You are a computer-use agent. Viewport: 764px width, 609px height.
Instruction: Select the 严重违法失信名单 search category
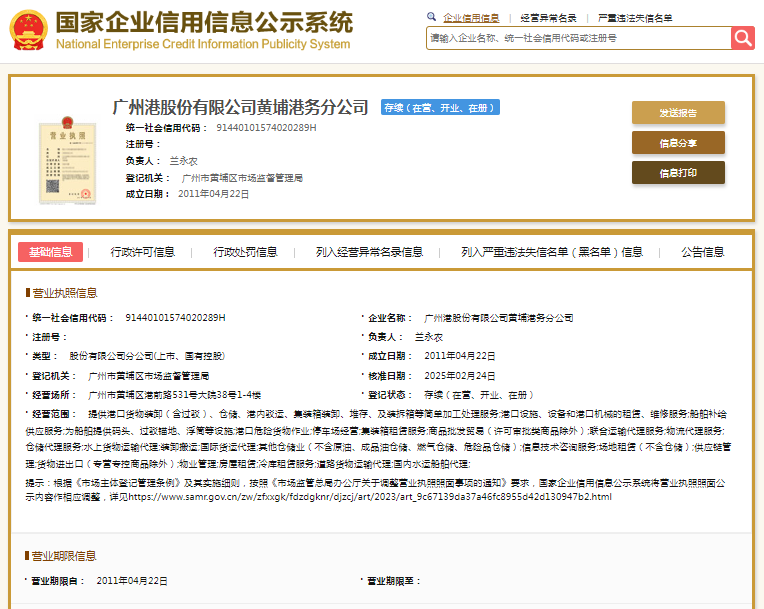tap(635, 18)
